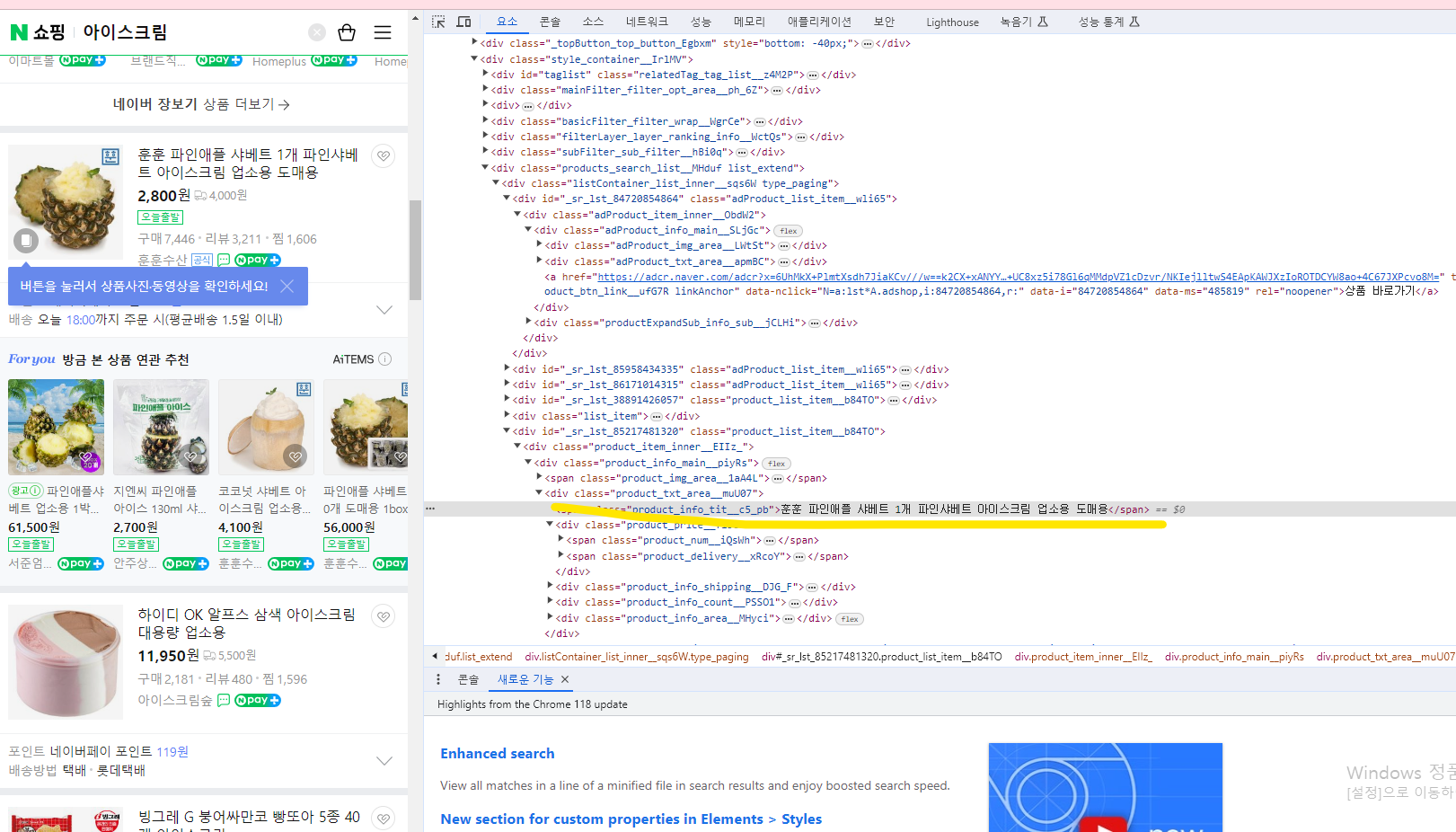Screen dimensions: 1456x832
Task: Toggle the heart on the 56,000원 recommendation
Action: tap(400, 457)
